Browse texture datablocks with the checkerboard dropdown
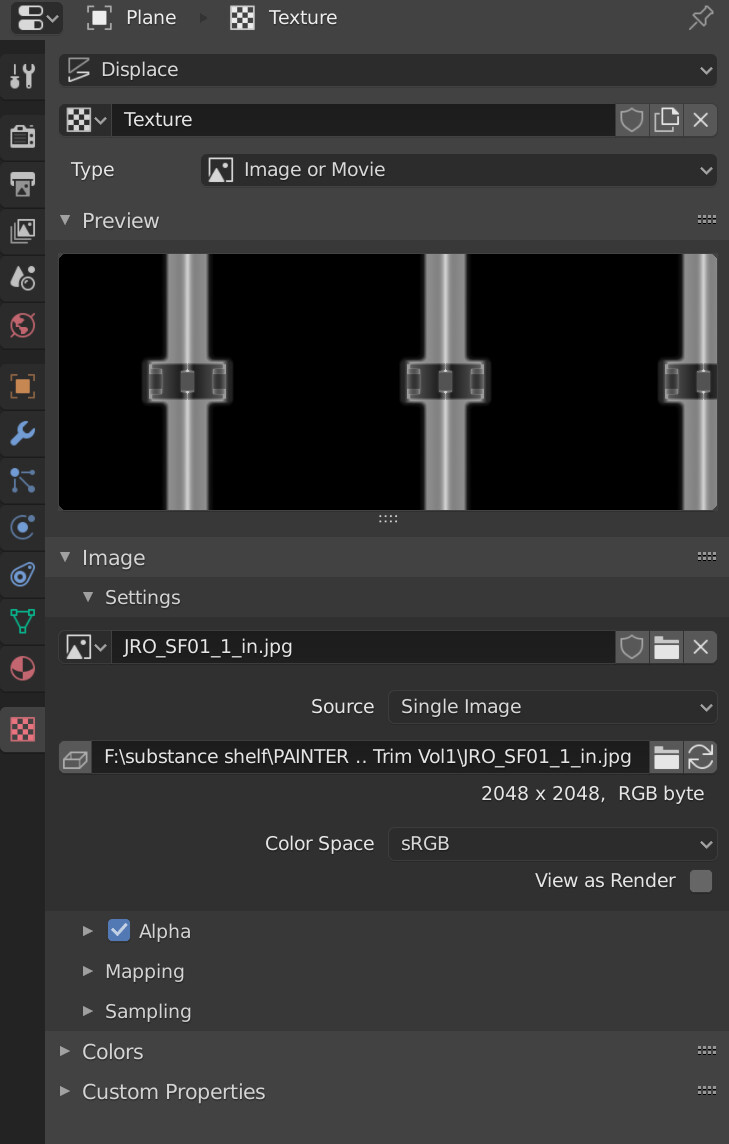The width and height of the screenshot is (729, 1144). [x=85, y=120]
